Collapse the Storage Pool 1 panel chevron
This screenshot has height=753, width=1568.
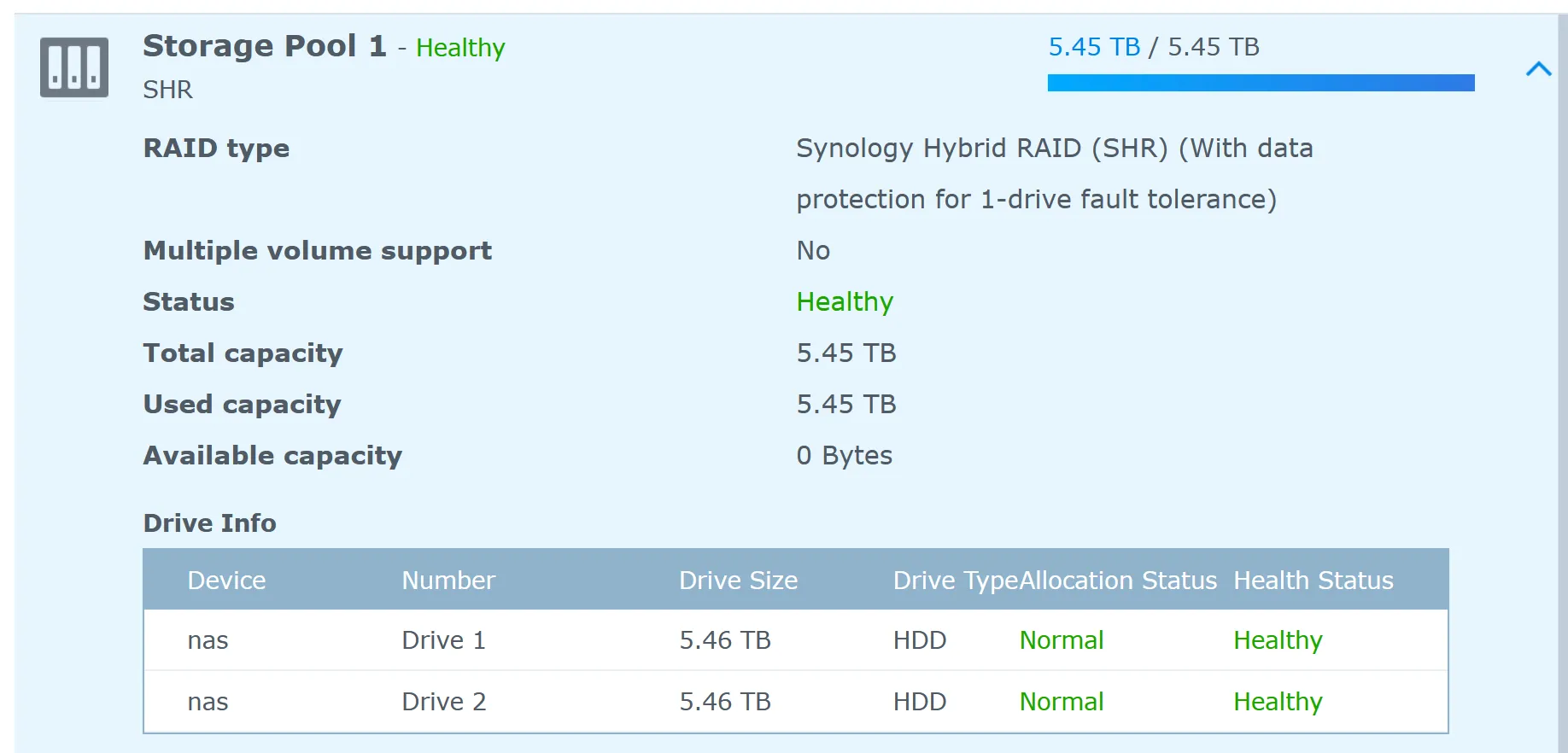tap(1538, 69)
